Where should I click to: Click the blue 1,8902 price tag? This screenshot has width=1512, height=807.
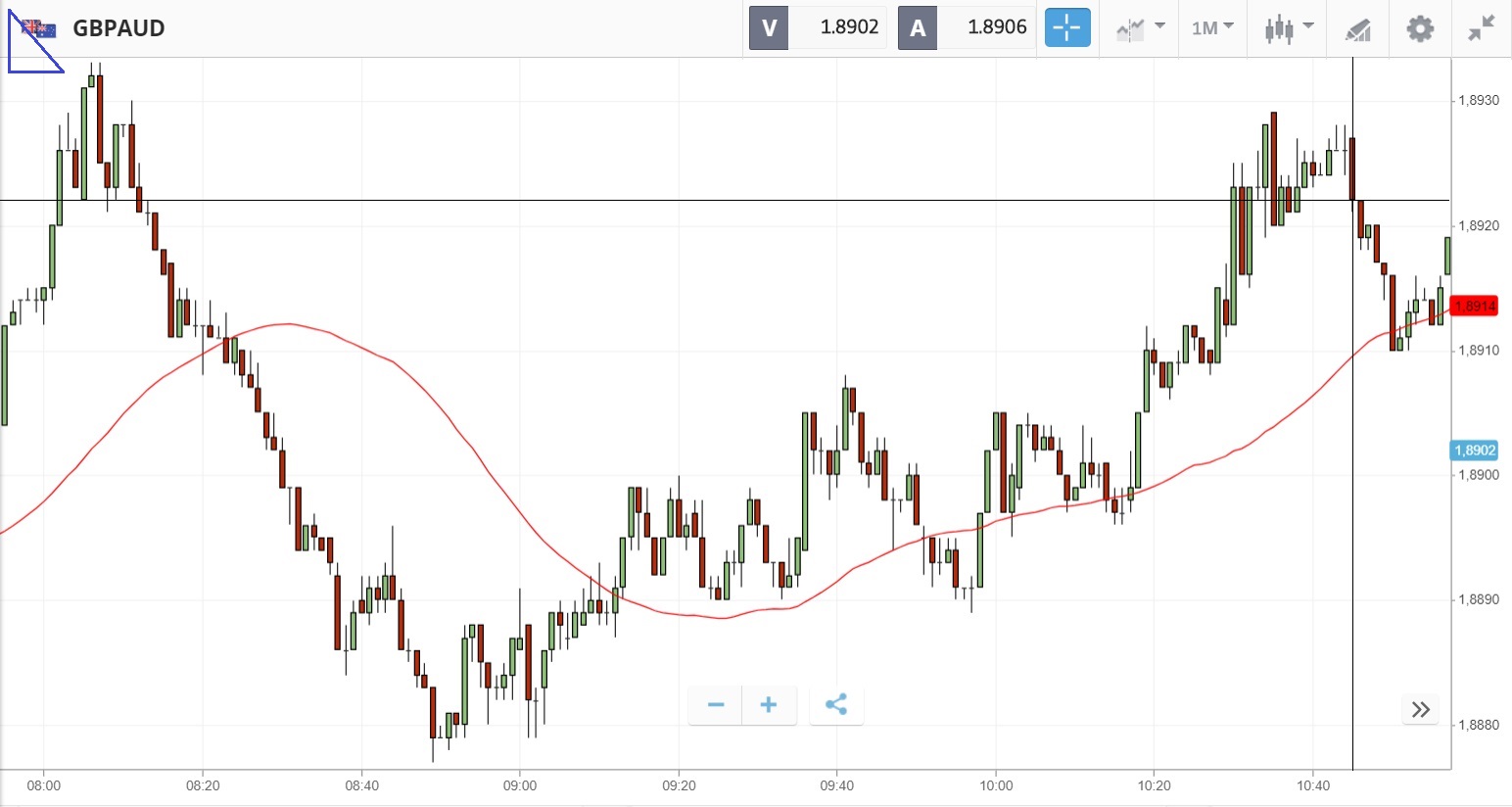pos(1475,451)
